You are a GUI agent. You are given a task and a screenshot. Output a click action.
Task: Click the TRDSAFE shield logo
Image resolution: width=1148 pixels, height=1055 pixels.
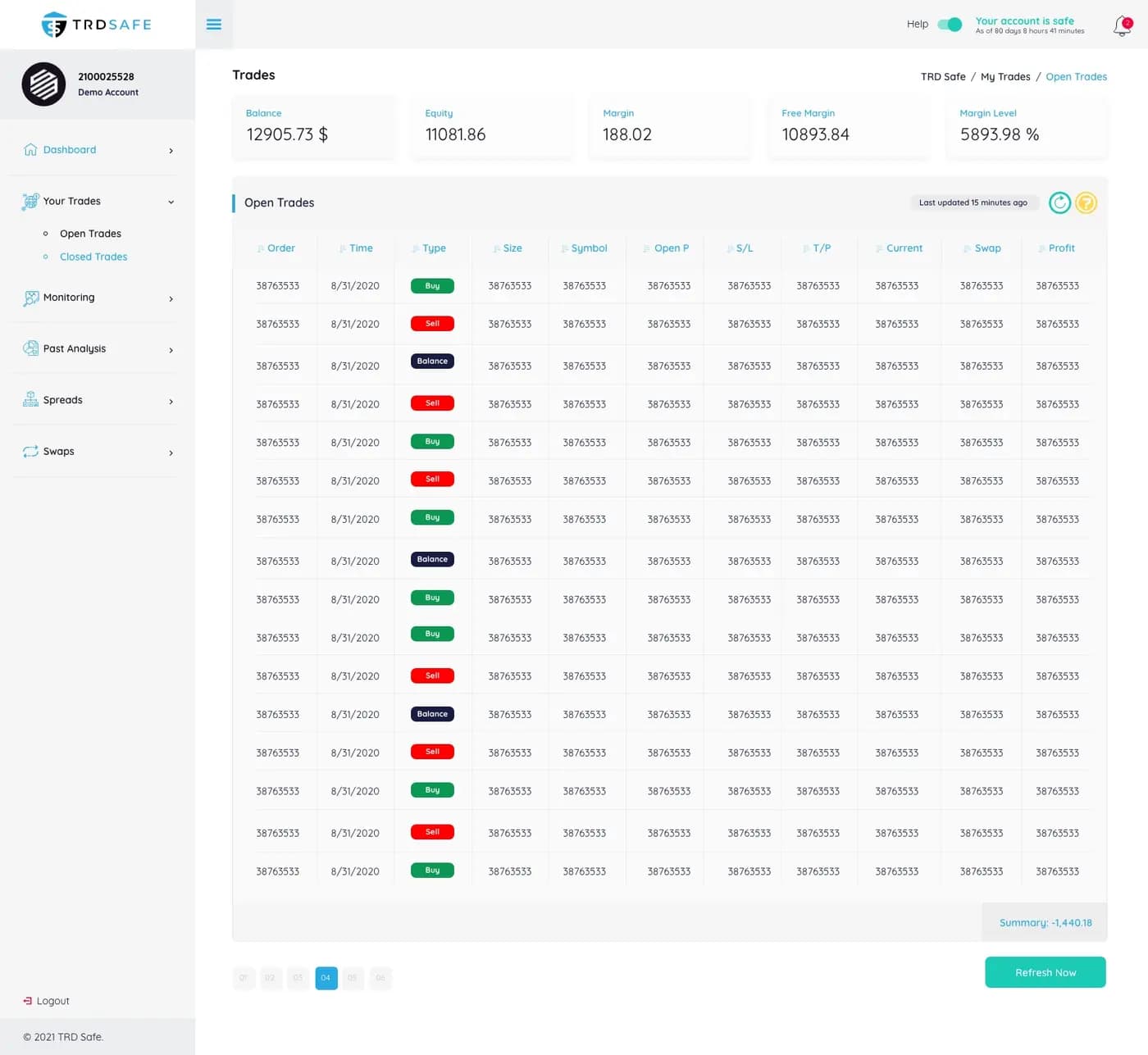(54, 25)
